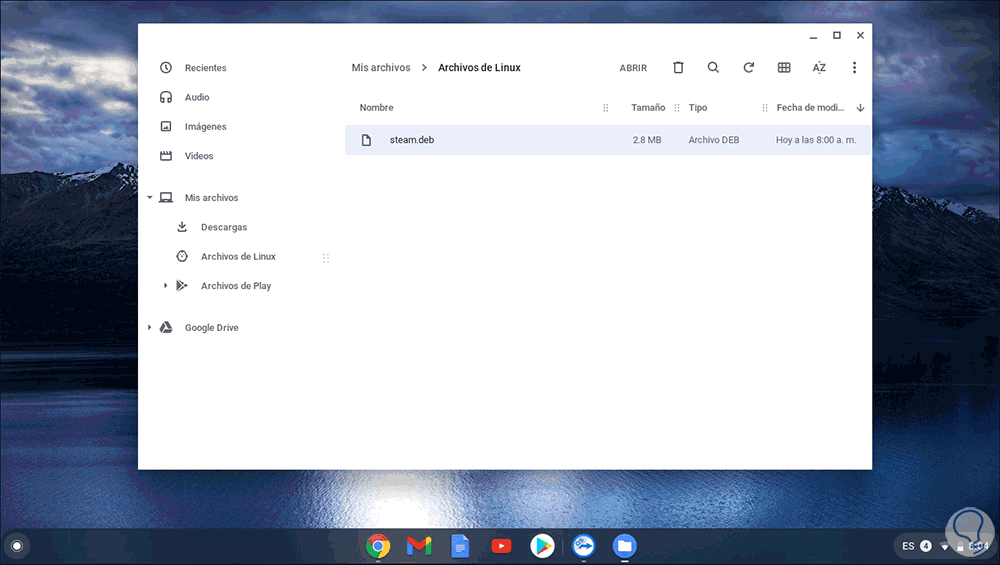This screenshot has width=1000, height=565.
Task: Open Play Store from the shelf
Action: (x=542, y=546)
